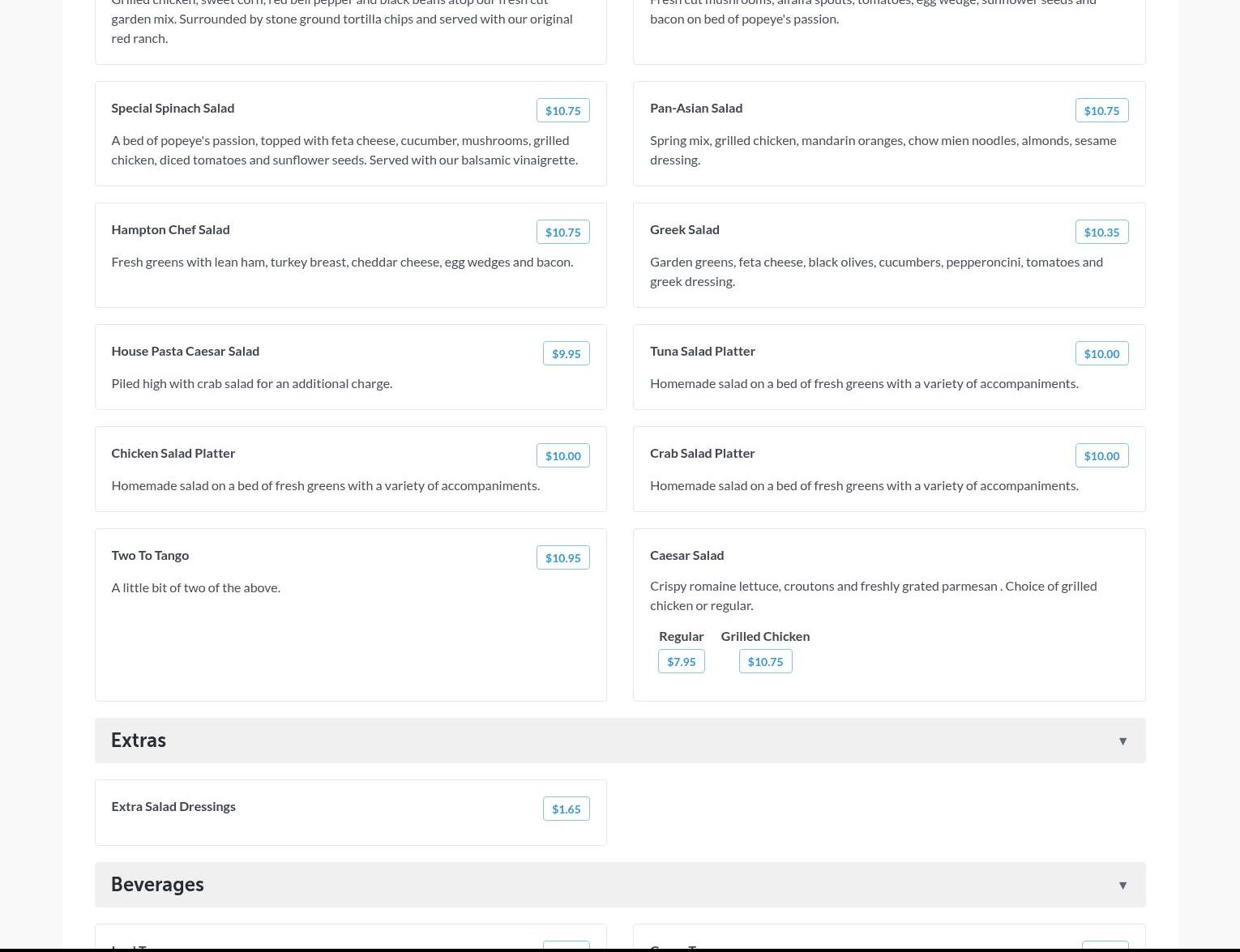This screenshot has height=952, width=1240.
Task: Select Special Spinach Salad $10.75 price
Action: pos(562,111)
